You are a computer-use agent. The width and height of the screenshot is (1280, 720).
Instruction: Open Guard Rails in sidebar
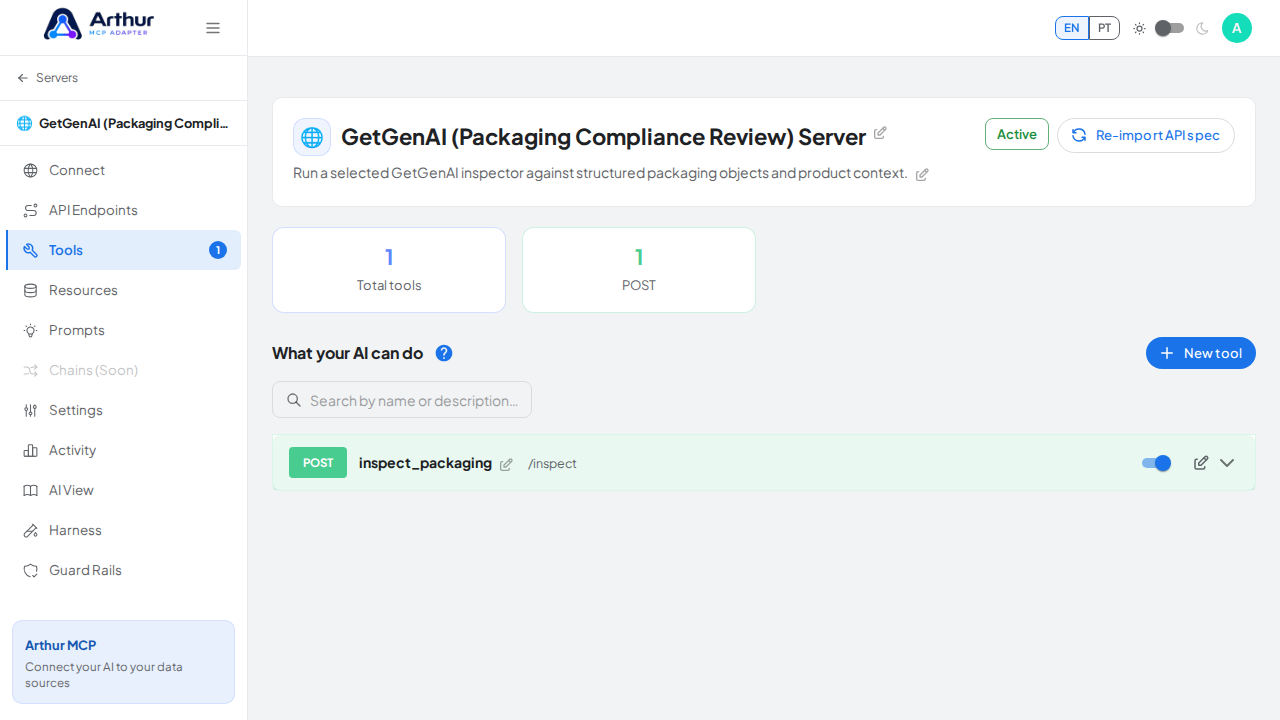pyautogui.click(x=123, y=570)
